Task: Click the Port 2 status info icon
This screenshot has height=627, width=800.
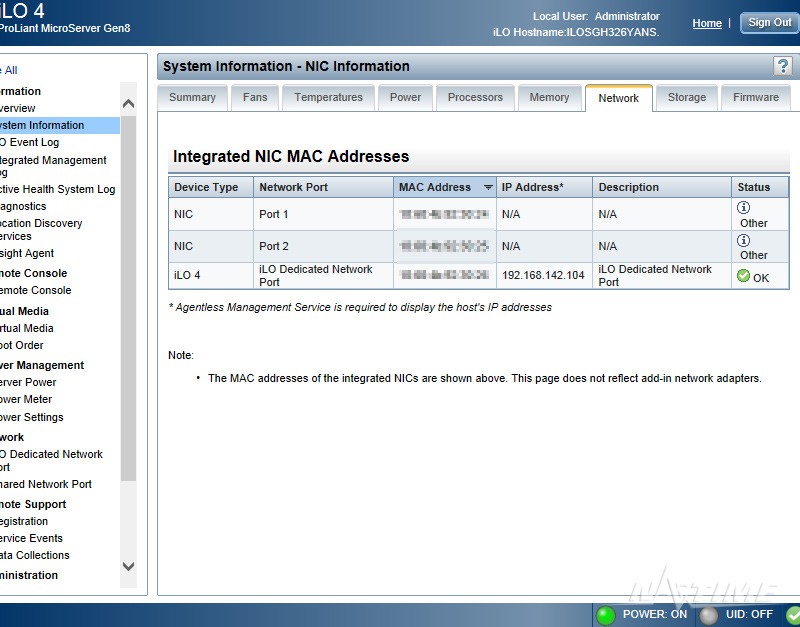Action: click(743, 240)
